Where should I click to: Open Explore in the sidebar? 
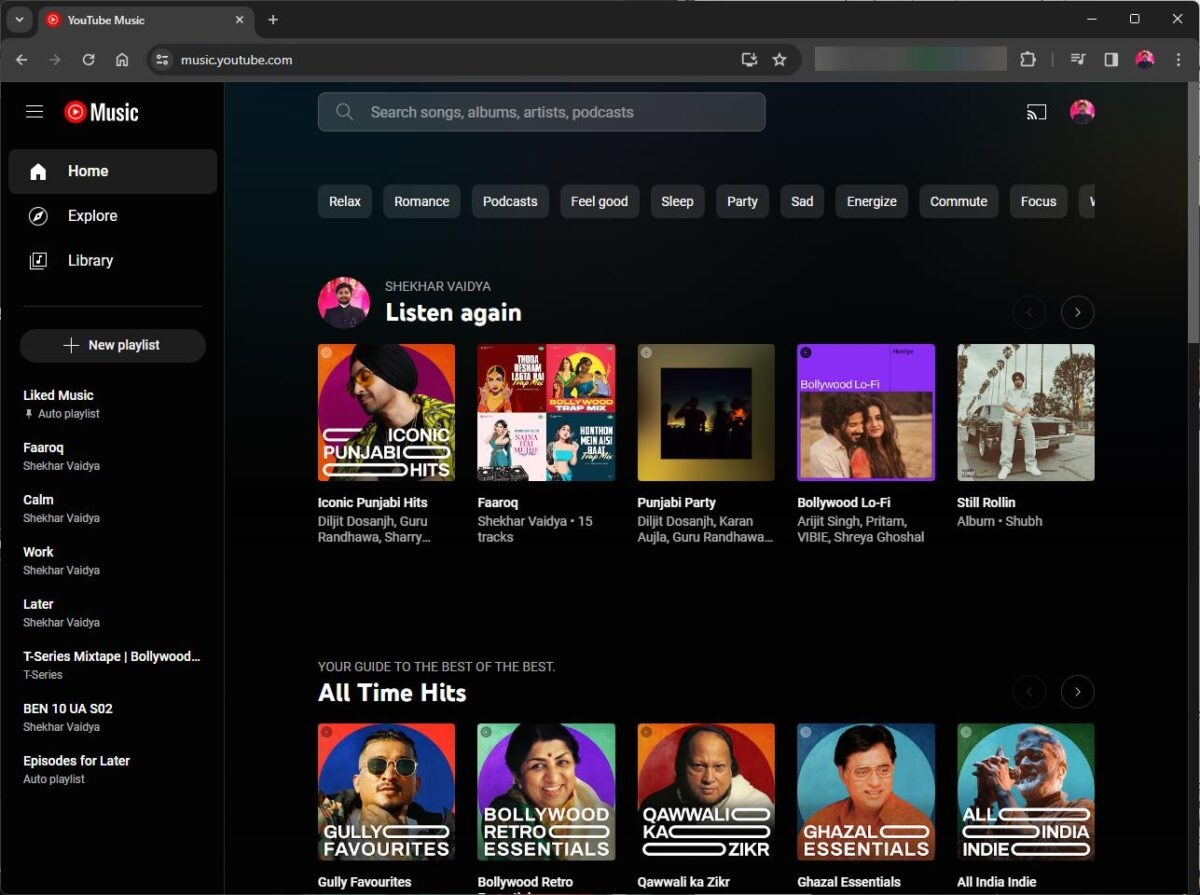pyautogui.click(x=112, y=216)
